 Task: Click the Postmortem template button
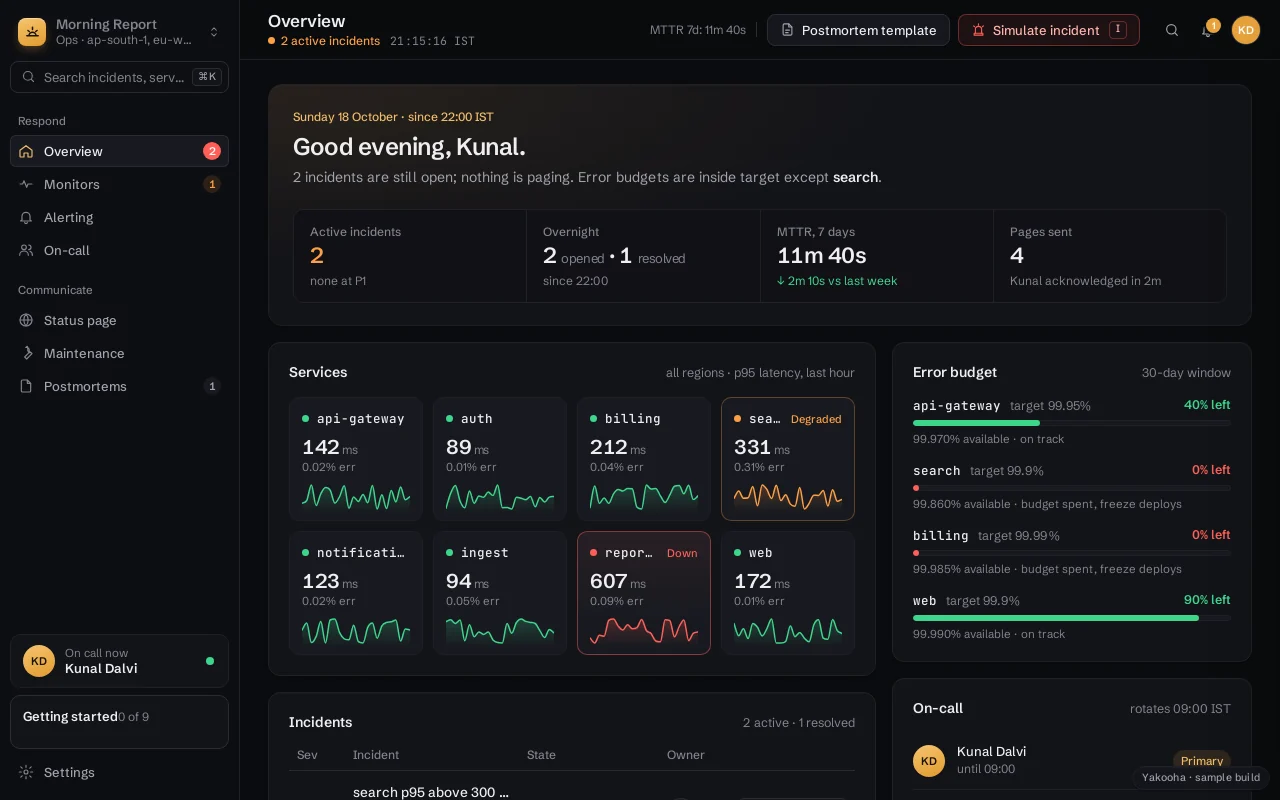click(x=858, y=30)
